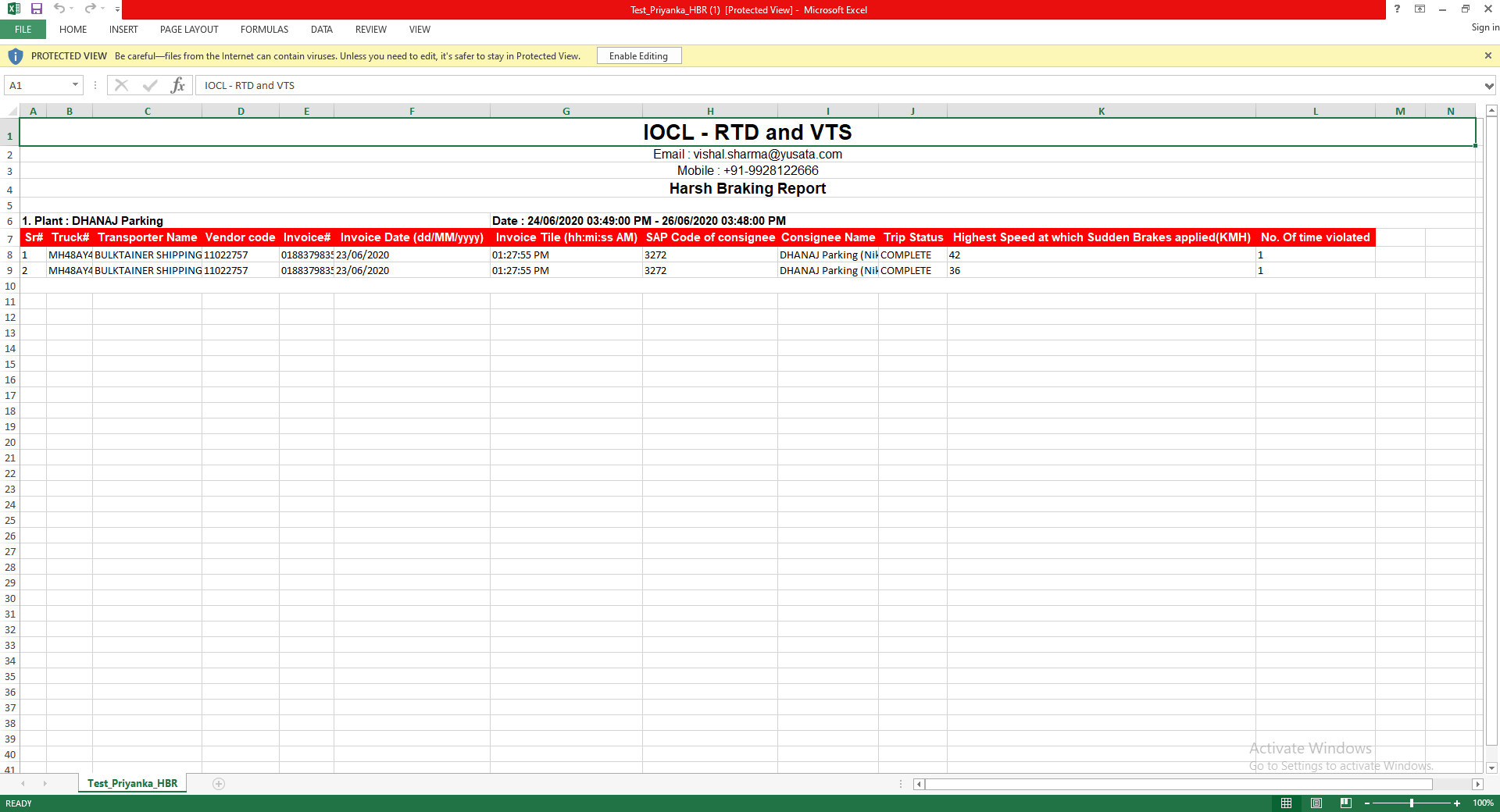The height and width of the screenshot is (812, 1500).
Task: Open Ribbon Display Options icon
Action: [1420, 9]
